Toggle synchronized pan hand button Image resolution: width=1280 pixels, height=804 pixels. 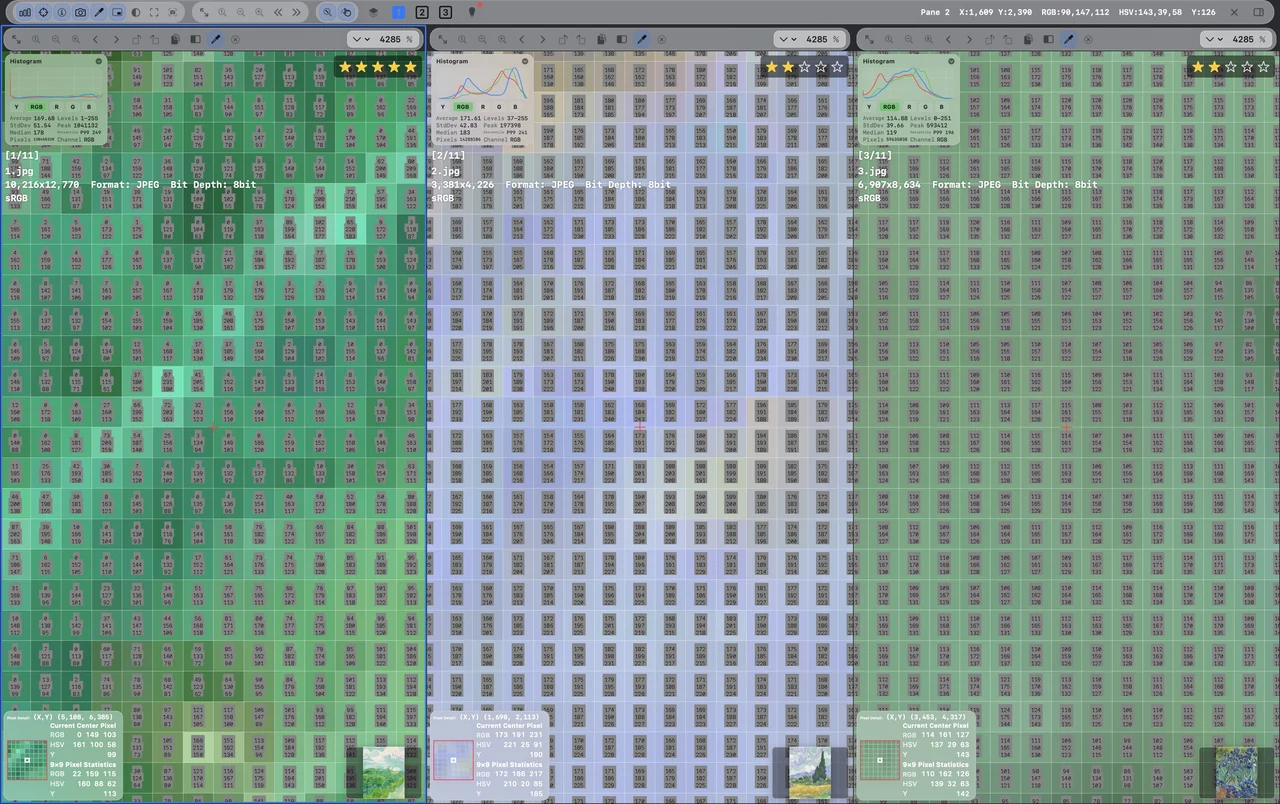[x=346, y=12]
